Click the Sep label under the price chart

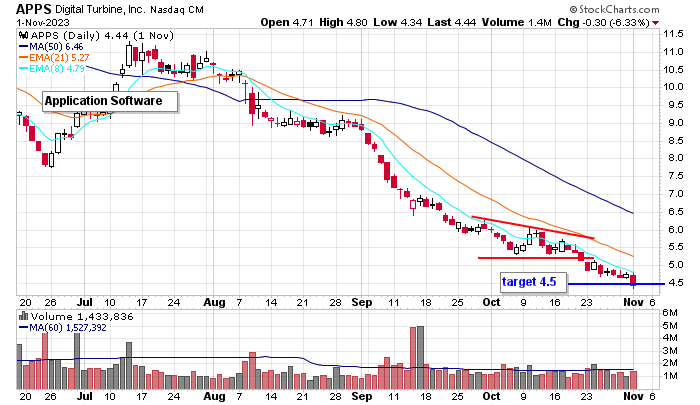[362, 302]
